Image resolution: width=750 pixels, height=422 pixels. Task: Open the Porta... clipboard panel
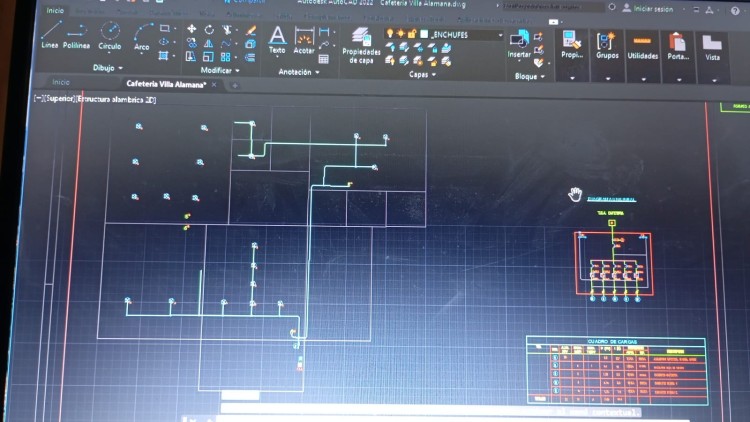[678, 47]
